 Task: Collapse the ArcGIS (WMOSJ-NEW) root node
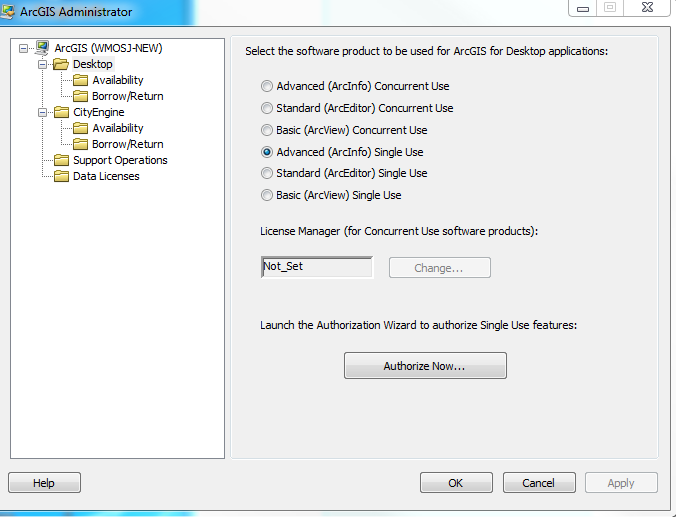pos(23,48)
